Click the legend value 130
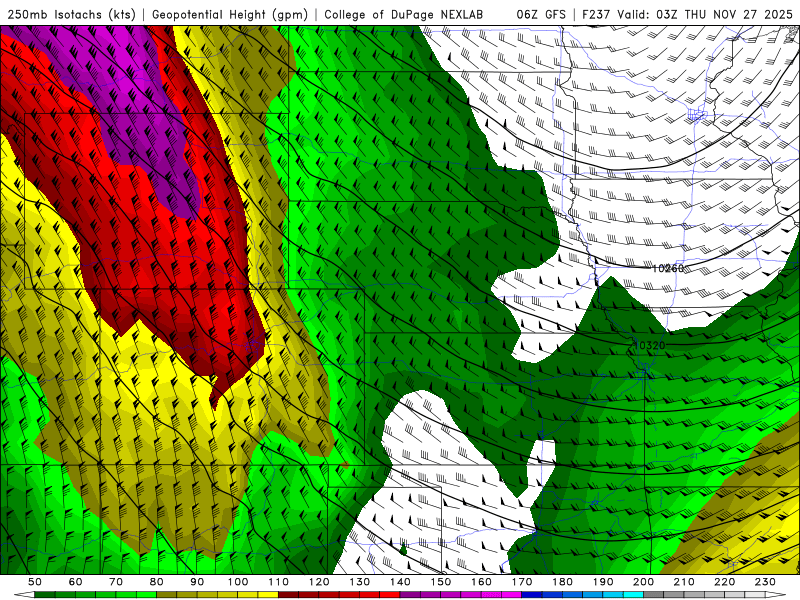Viewport: 800px width, 600px height. point(360,582)
